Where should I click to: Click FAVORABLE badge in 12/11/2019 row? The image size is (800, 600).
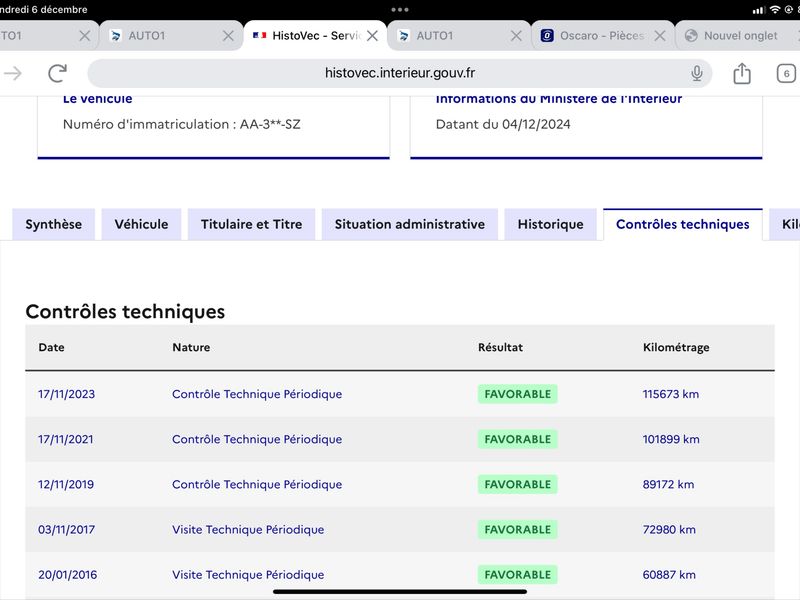[517, 484]
